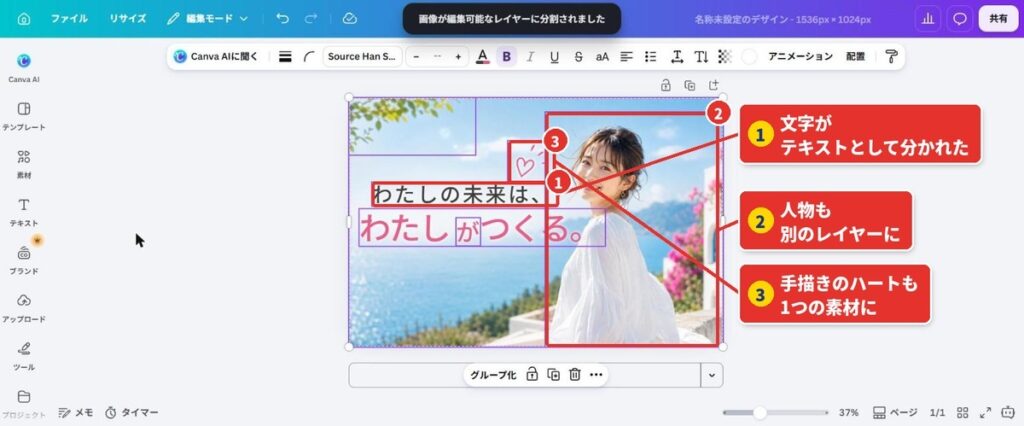Image resolution: width=1024 pixels, height=426 pixels.
Task: Go to the Canva home icon
Action: (24, 19)
